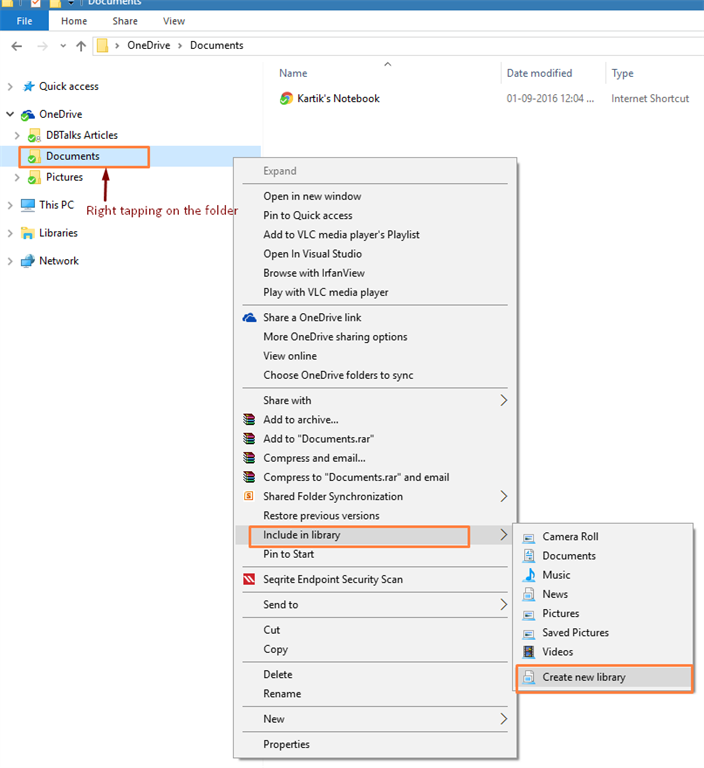Screen dimensions: 704x768
Task: Sort files by the Date modified column
Action: 539,73
